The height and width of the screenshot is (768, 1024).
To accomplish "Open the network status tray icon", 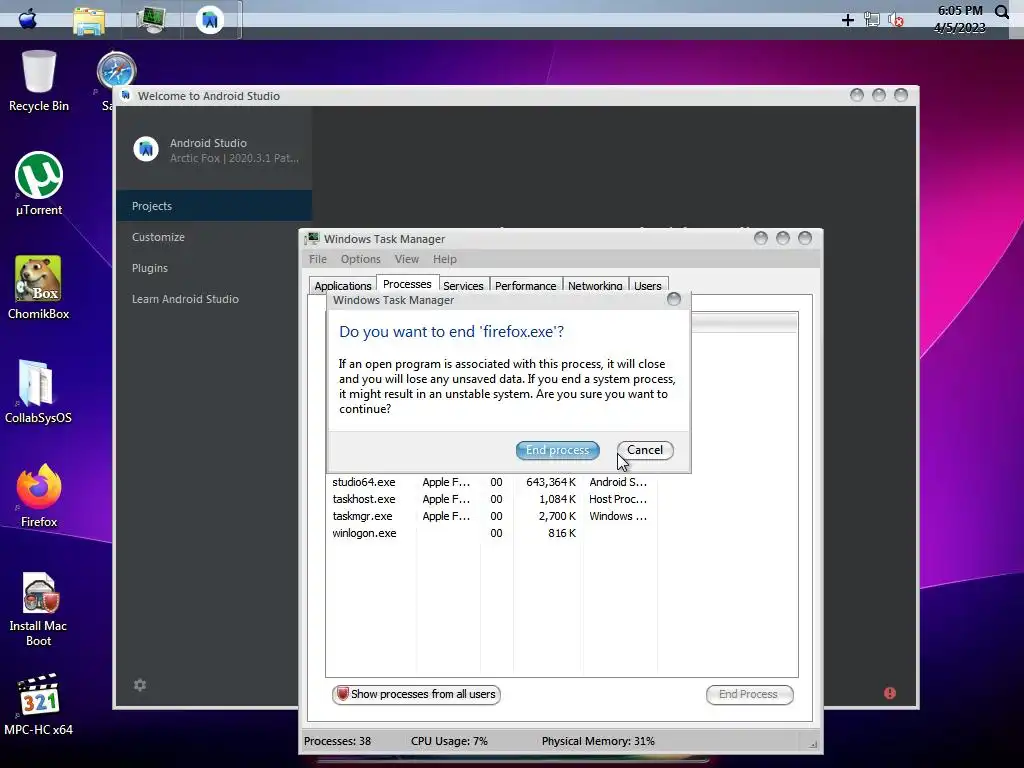I will point(871,20).
